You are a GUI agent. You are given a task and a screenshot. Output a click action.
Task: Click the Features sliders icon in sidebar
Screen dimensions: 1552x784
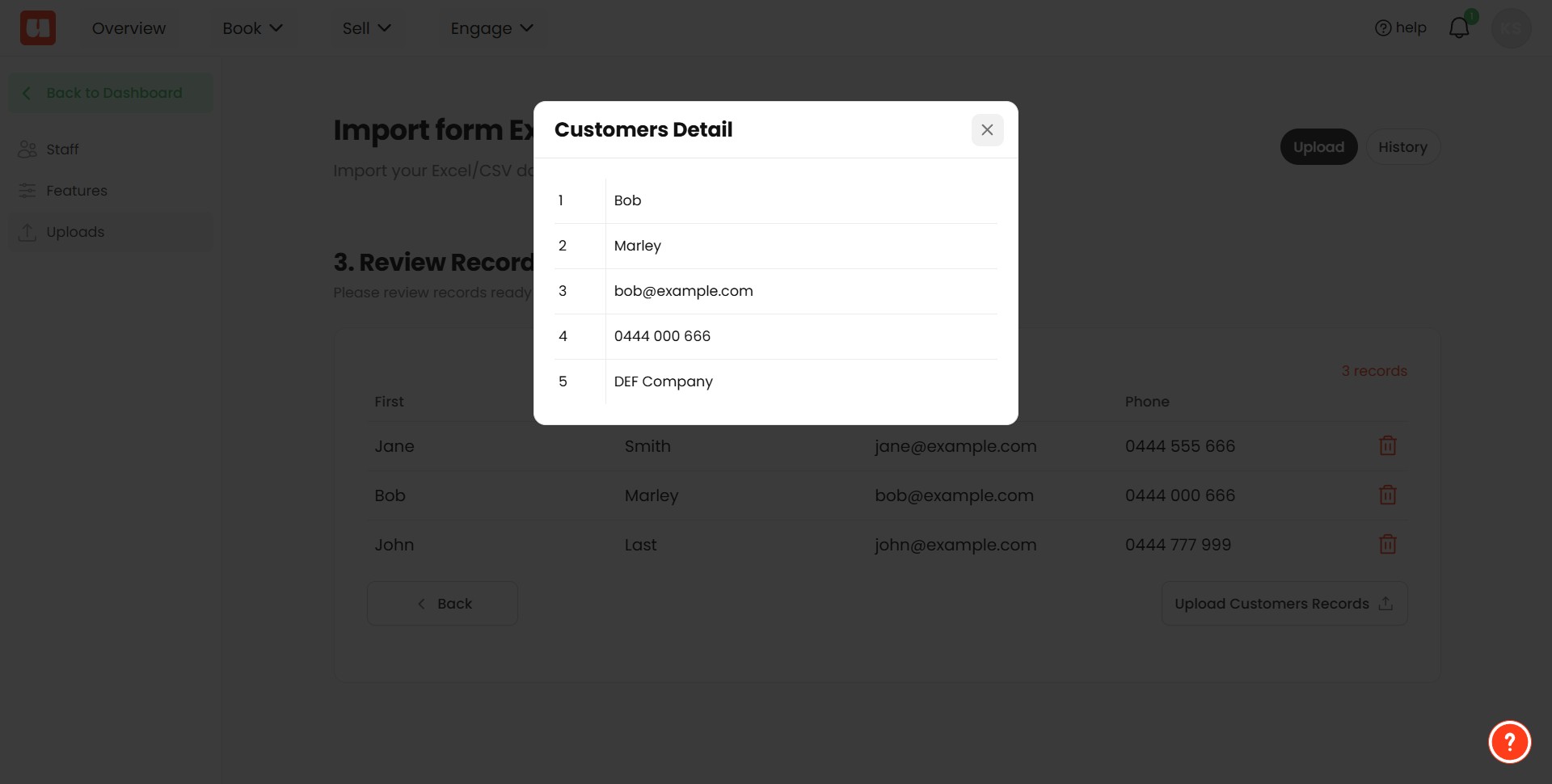(x=27, y=191)
